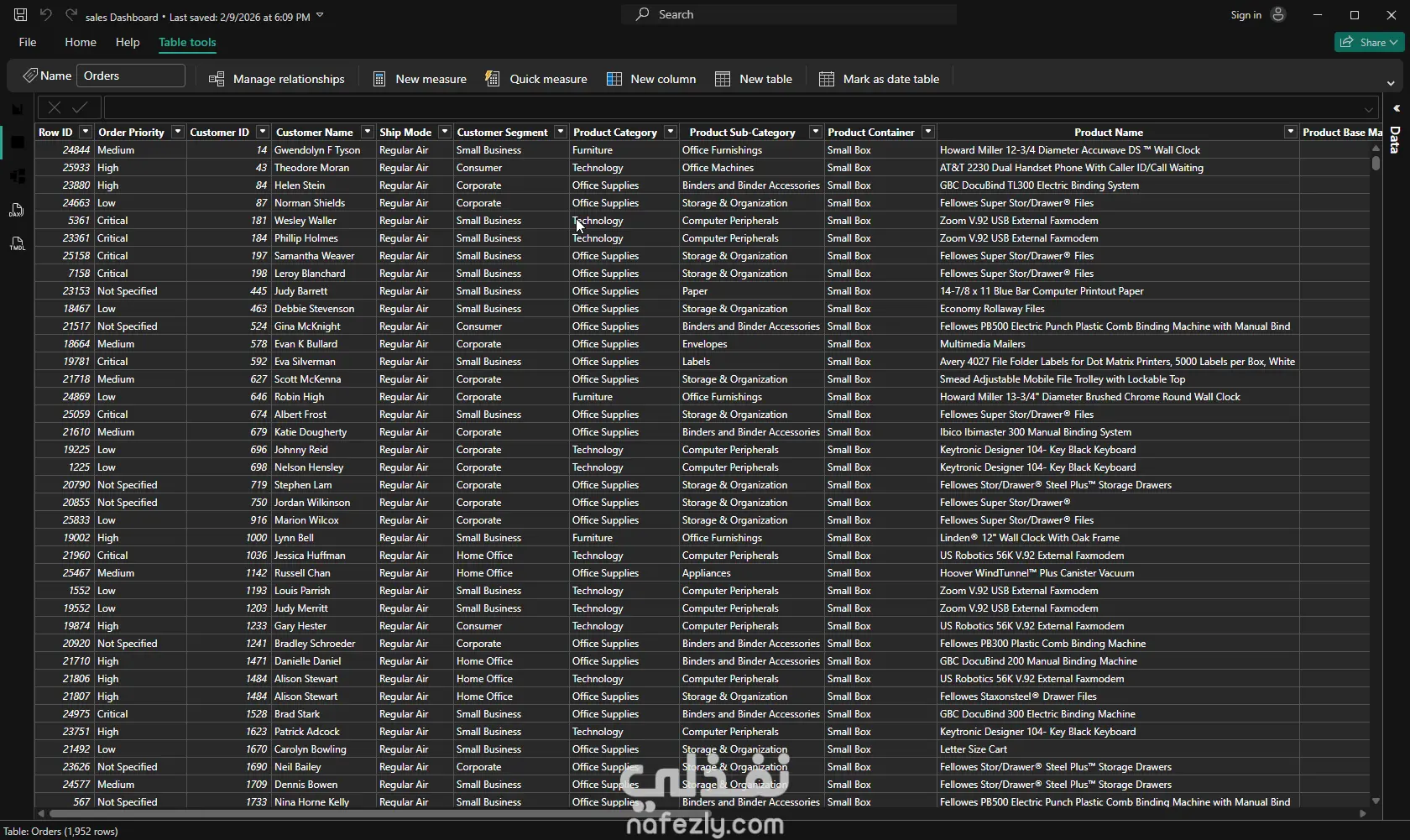Viewport: 1410px width, 840px height.
Task: Open DAX query view
Action: (x=17, y=210)
